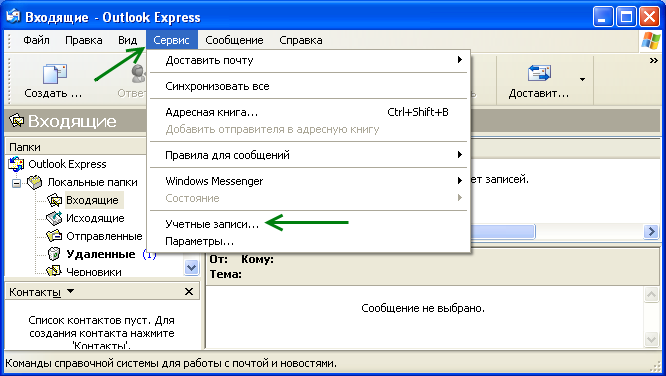Select Удаленные folder in tree
Viewport: 666px width, 376px height.
pyautogui.click(x=101, y=254)
